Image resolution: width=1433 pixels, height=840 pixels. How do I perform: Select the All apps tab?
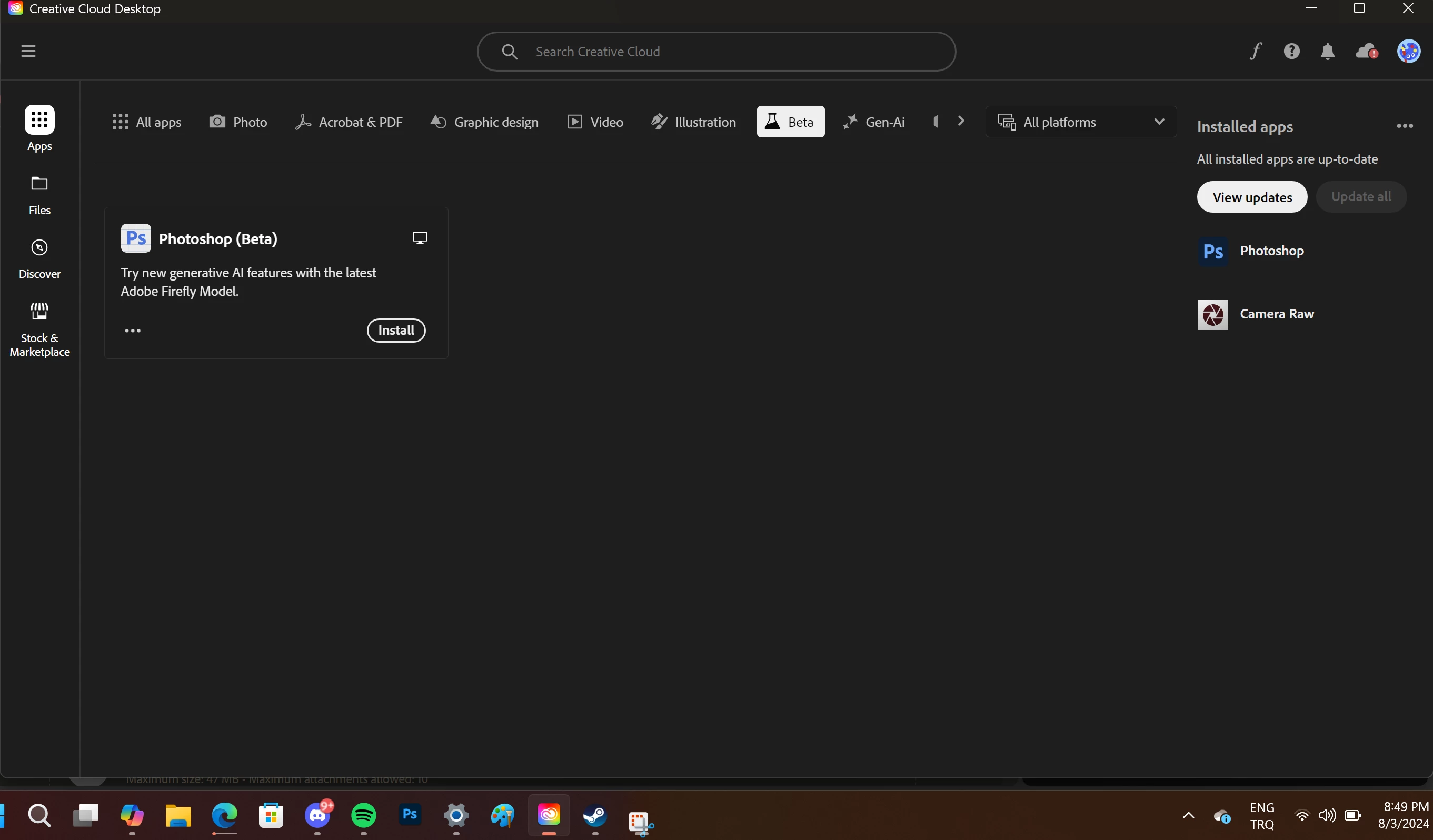tap(147, 122)
